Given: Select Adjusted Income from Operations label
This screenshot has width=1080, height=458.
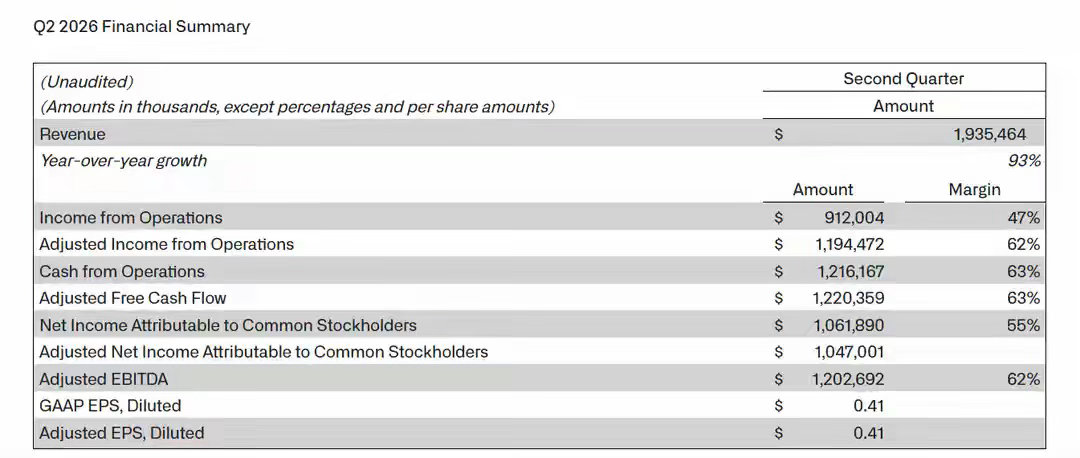Looking at the screenshot, I should (x=167, y=244).
